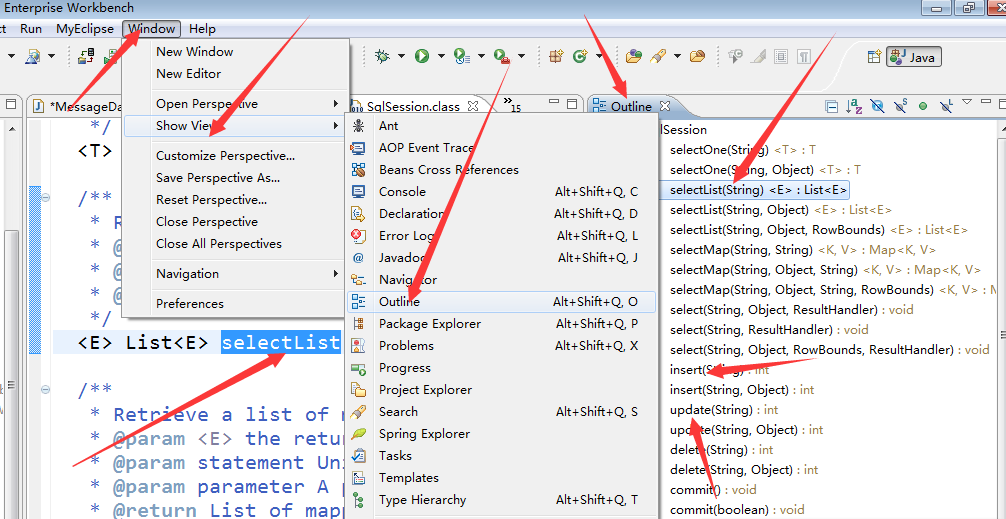Open the Run menu
Screen dimensions: 1006x519
[31, 29]
